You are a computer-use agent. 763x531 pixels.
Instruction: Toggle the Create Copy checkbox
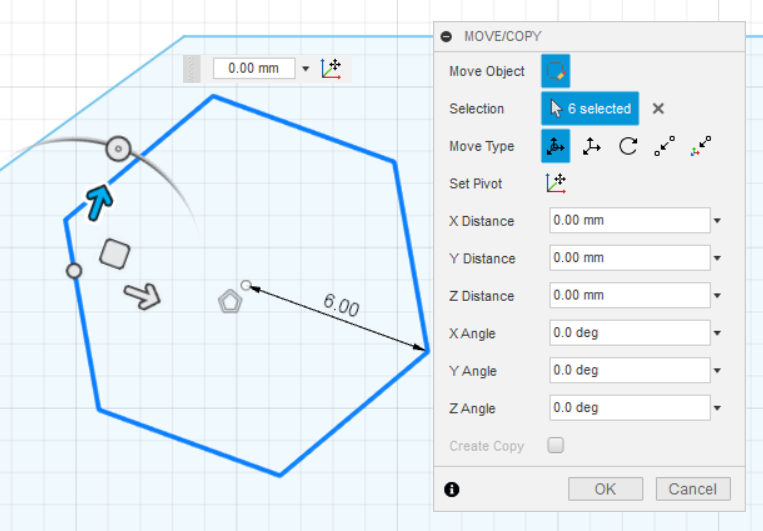(555, 445)
